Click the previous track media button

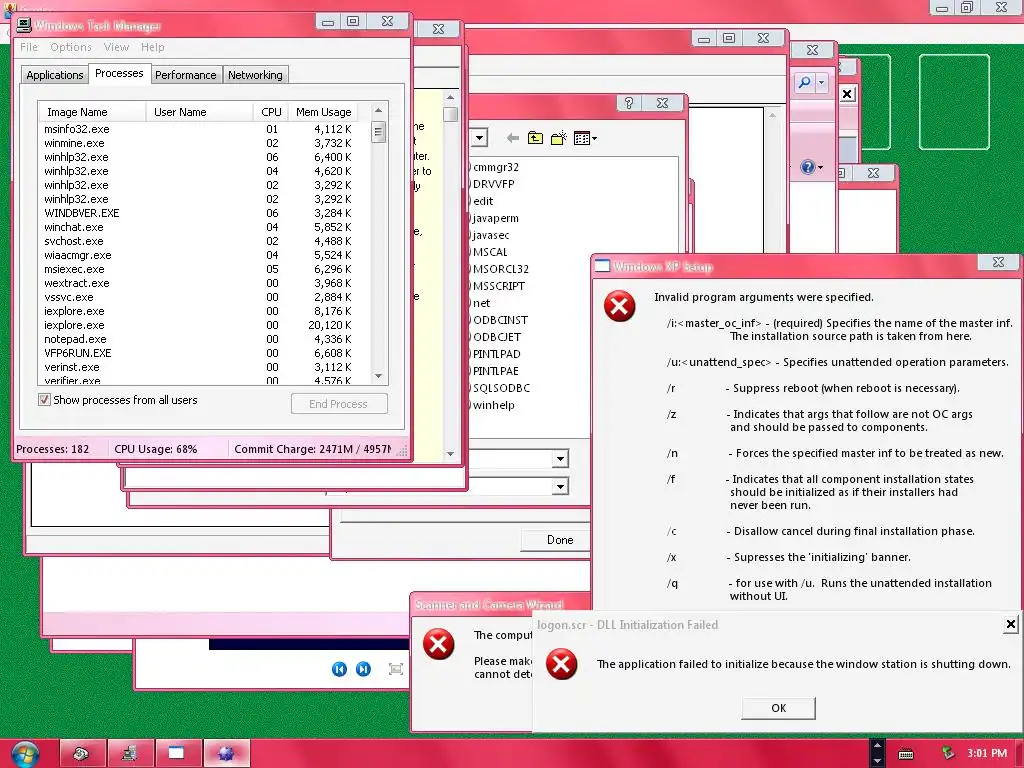339,669
